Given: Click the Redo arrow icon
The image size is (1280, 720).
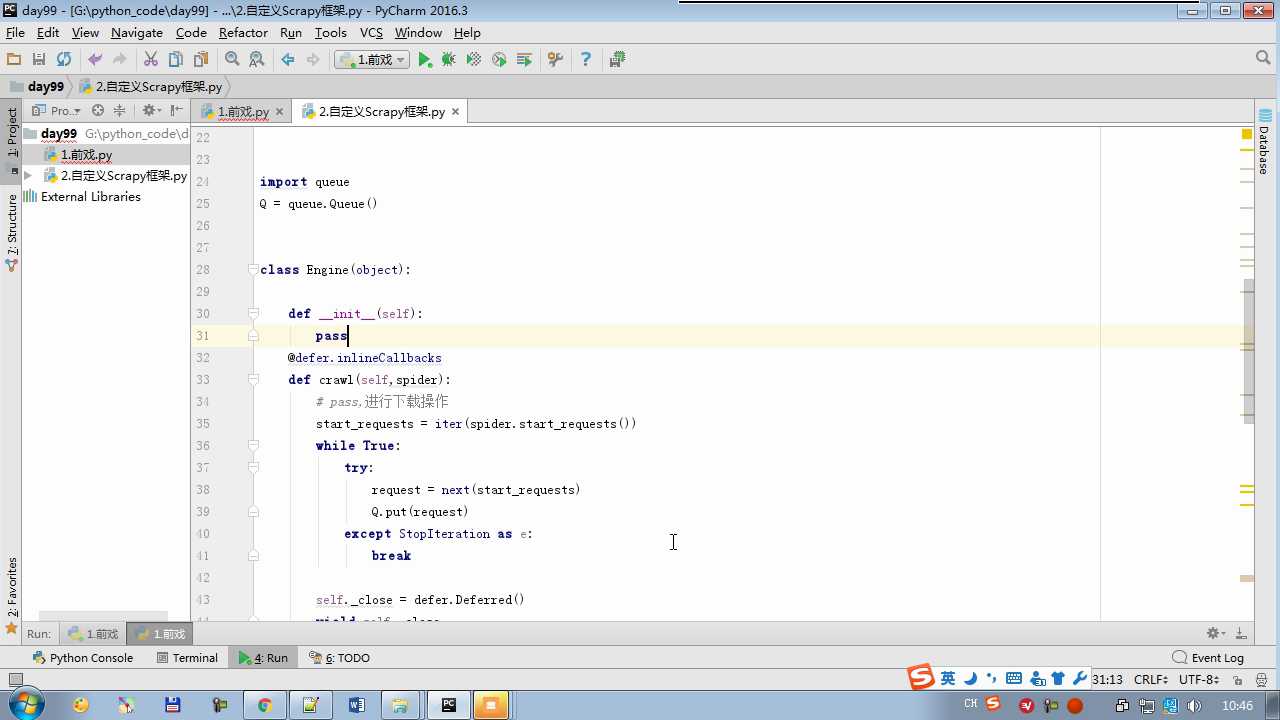Looking at the screenshot, I should 120,60.
